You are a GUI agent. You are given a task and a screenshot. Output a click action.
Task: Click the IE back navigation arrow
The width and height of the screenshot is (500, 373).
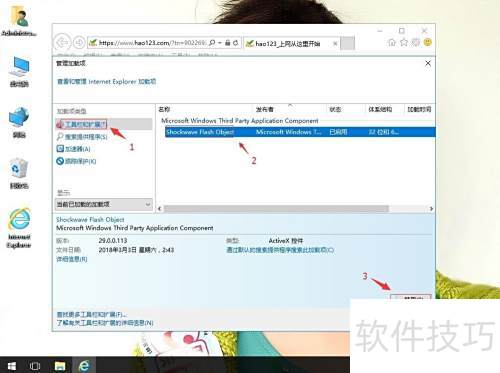tap(62, 43)
